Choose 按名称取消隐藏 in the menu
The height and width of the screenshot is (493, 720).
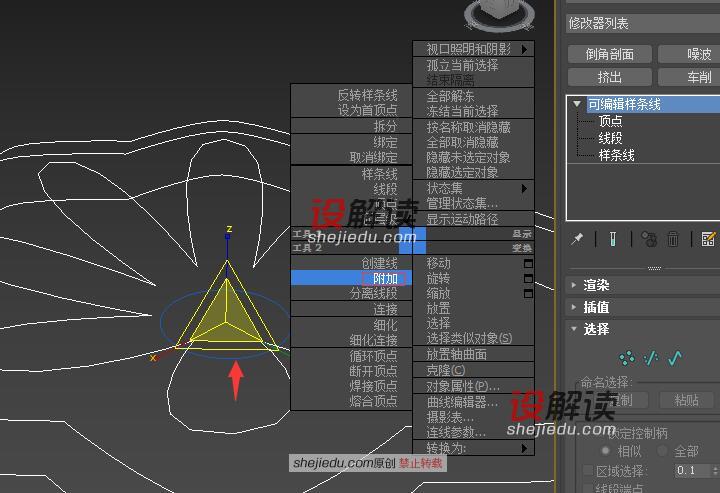pyautogui.click(x=473, y=127)
